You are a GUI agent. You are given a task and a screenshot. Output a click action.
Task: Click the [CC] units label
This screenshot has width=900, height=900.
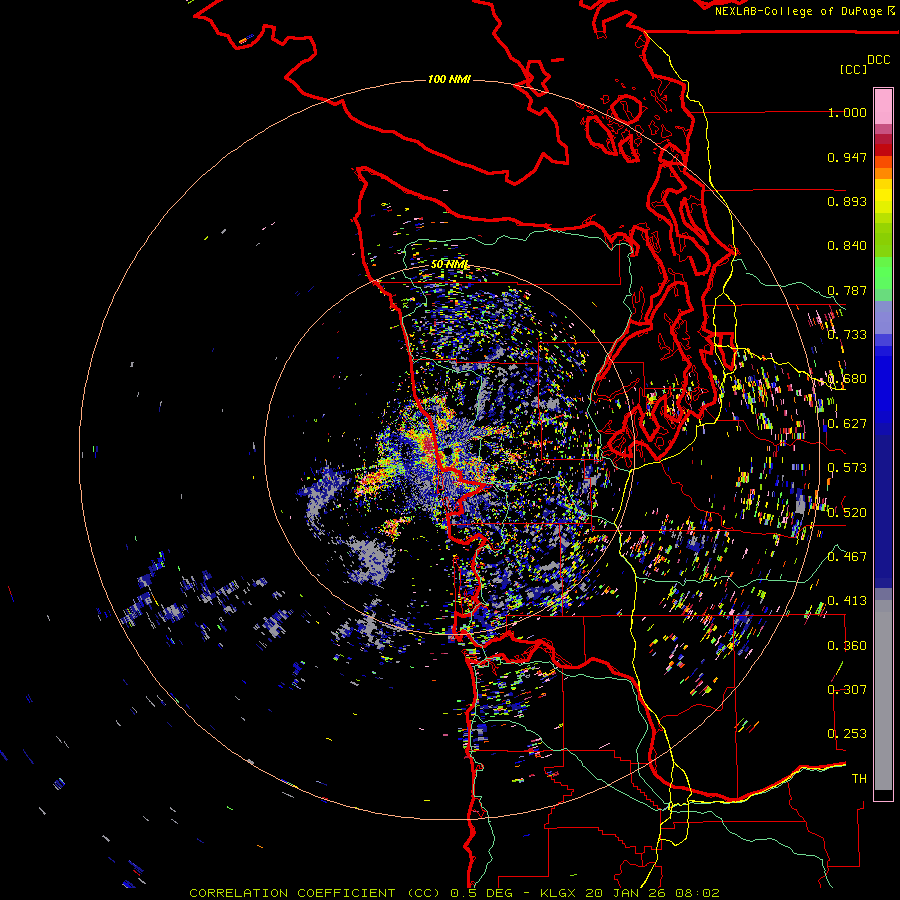tap(854, 69)
